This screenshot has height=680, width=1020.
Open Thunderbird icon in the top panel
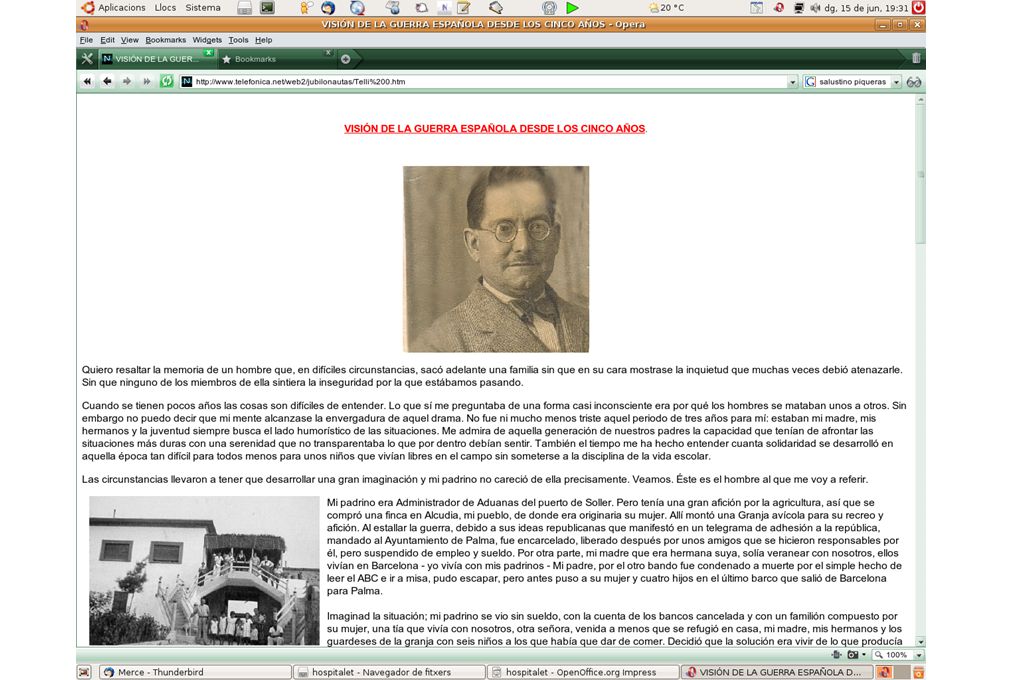(328, 8)
